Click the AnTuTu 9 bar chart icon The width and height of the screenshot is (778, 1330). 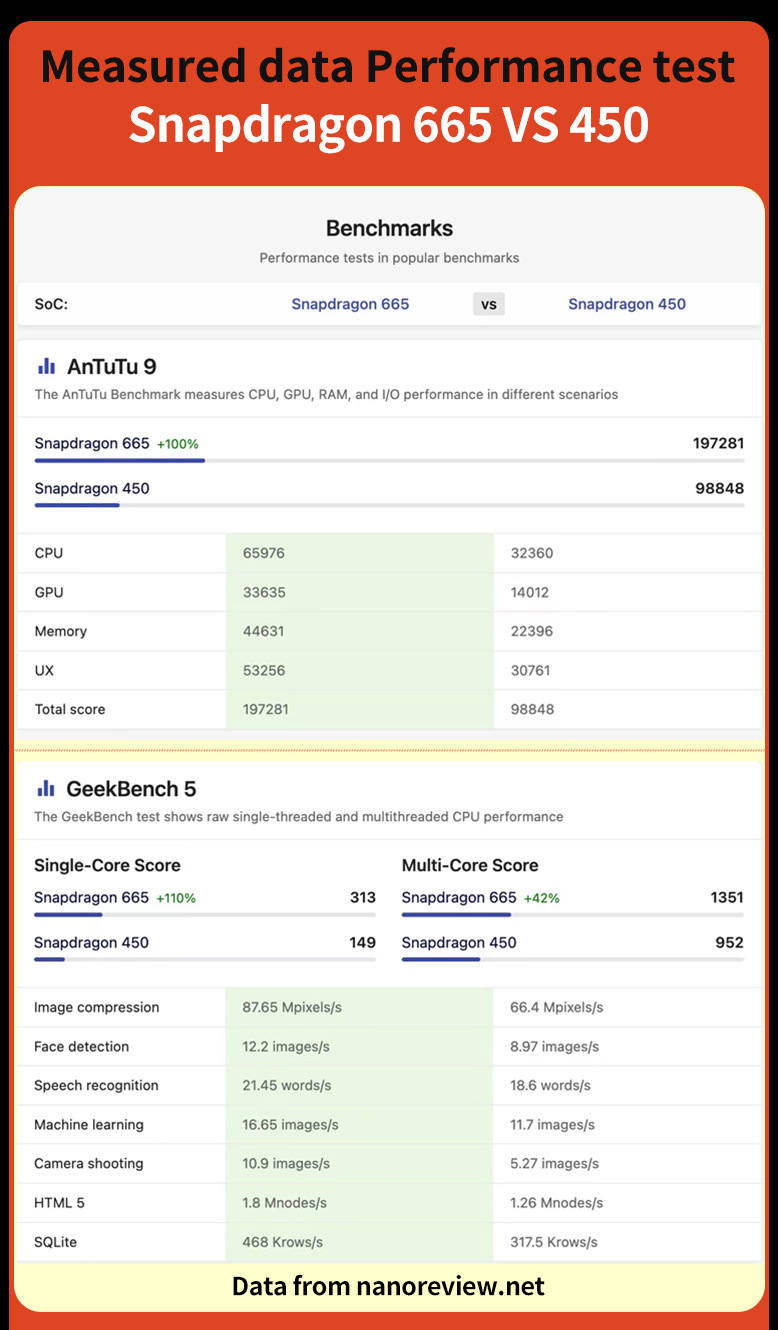(46, 366)
